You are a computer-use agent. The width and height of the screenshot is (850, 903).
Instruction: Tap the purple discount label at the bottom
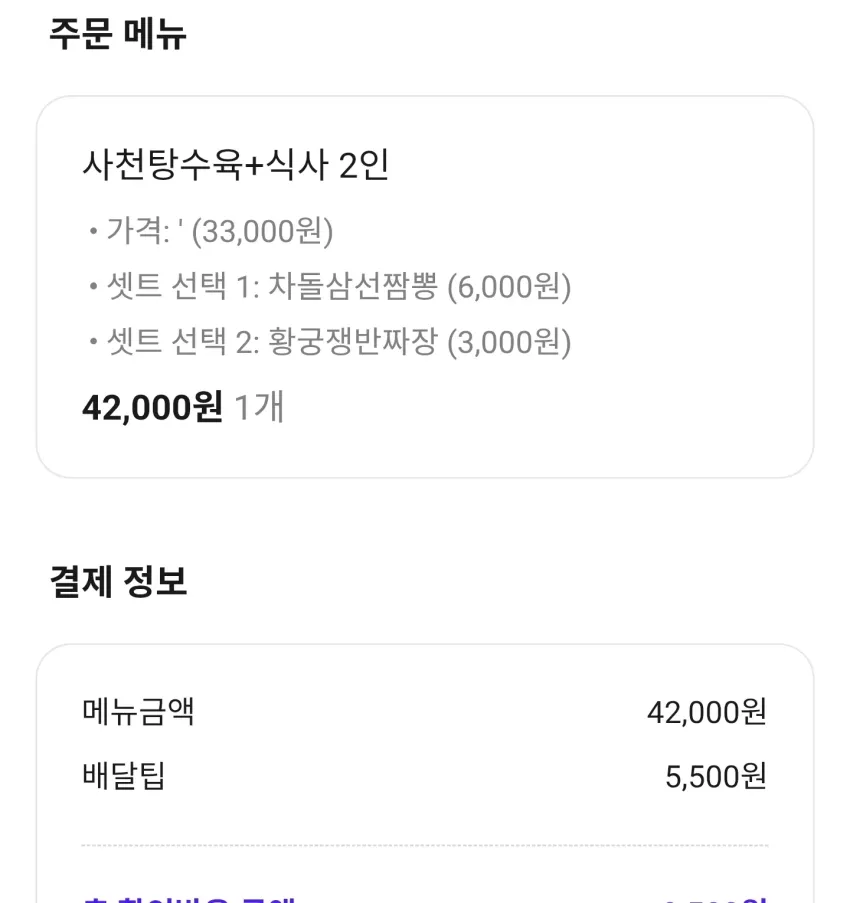click(x=189, y=898)
